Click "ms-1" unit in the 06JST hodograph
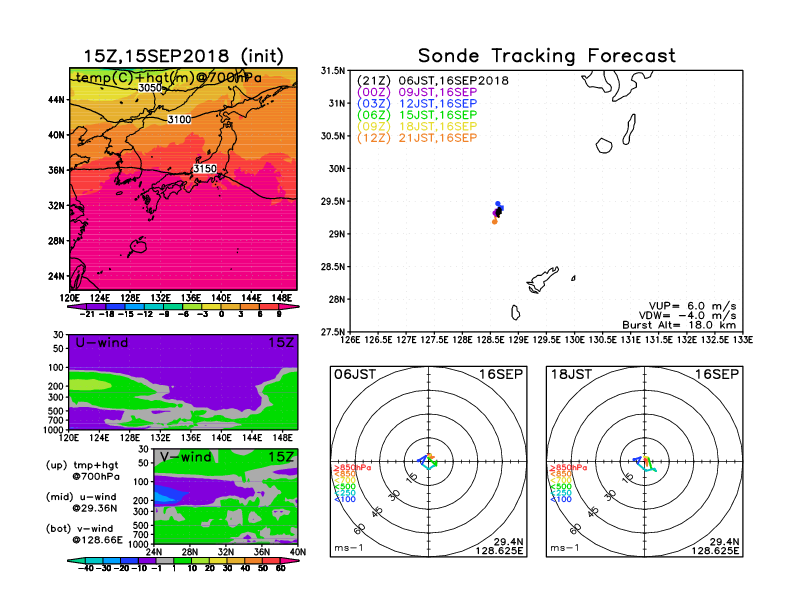 tap(349, 548)
